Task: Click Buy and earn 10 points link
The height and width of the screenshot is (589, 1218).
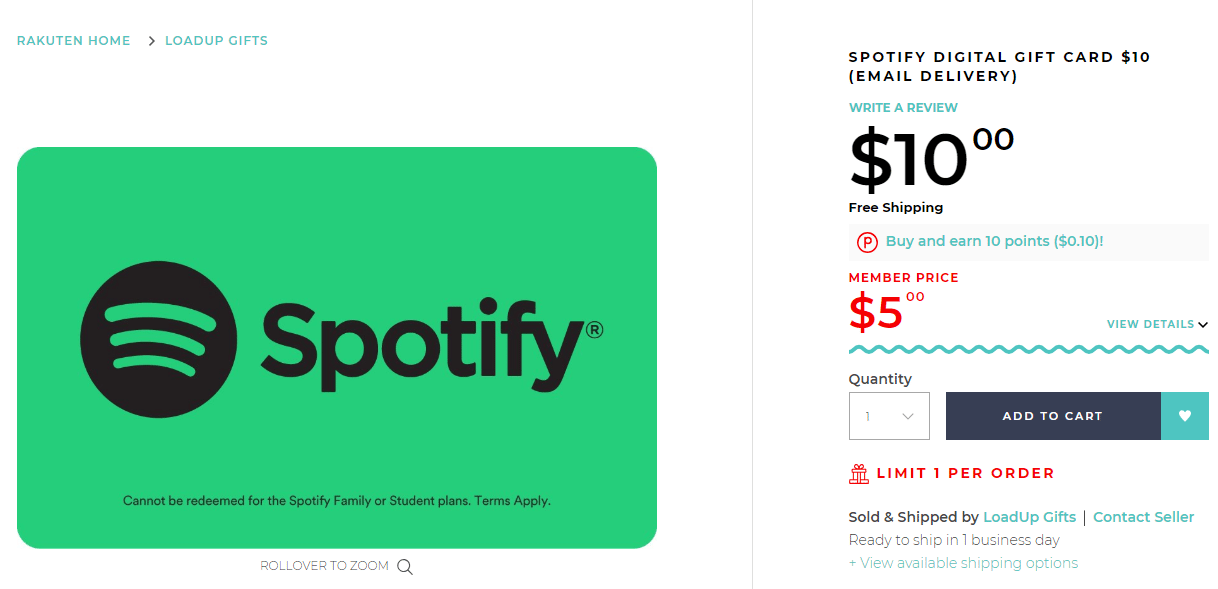Action: tap(994, 241)
